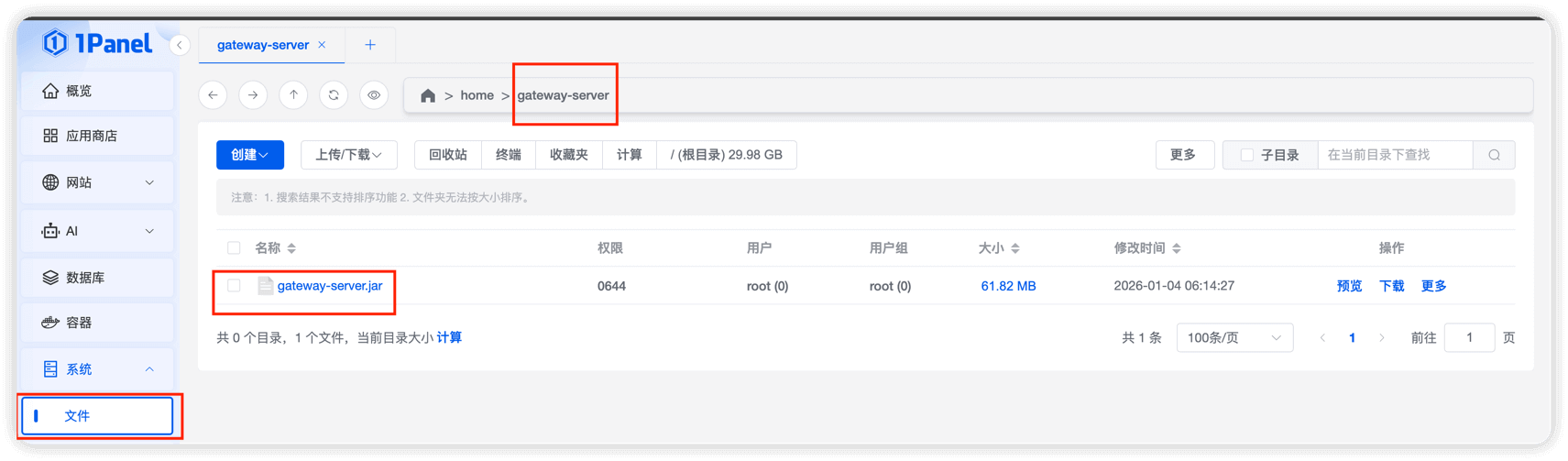Click the search field 在当前目录下查找
This screenshot has width=1568, height=461.
point(1393,155)
